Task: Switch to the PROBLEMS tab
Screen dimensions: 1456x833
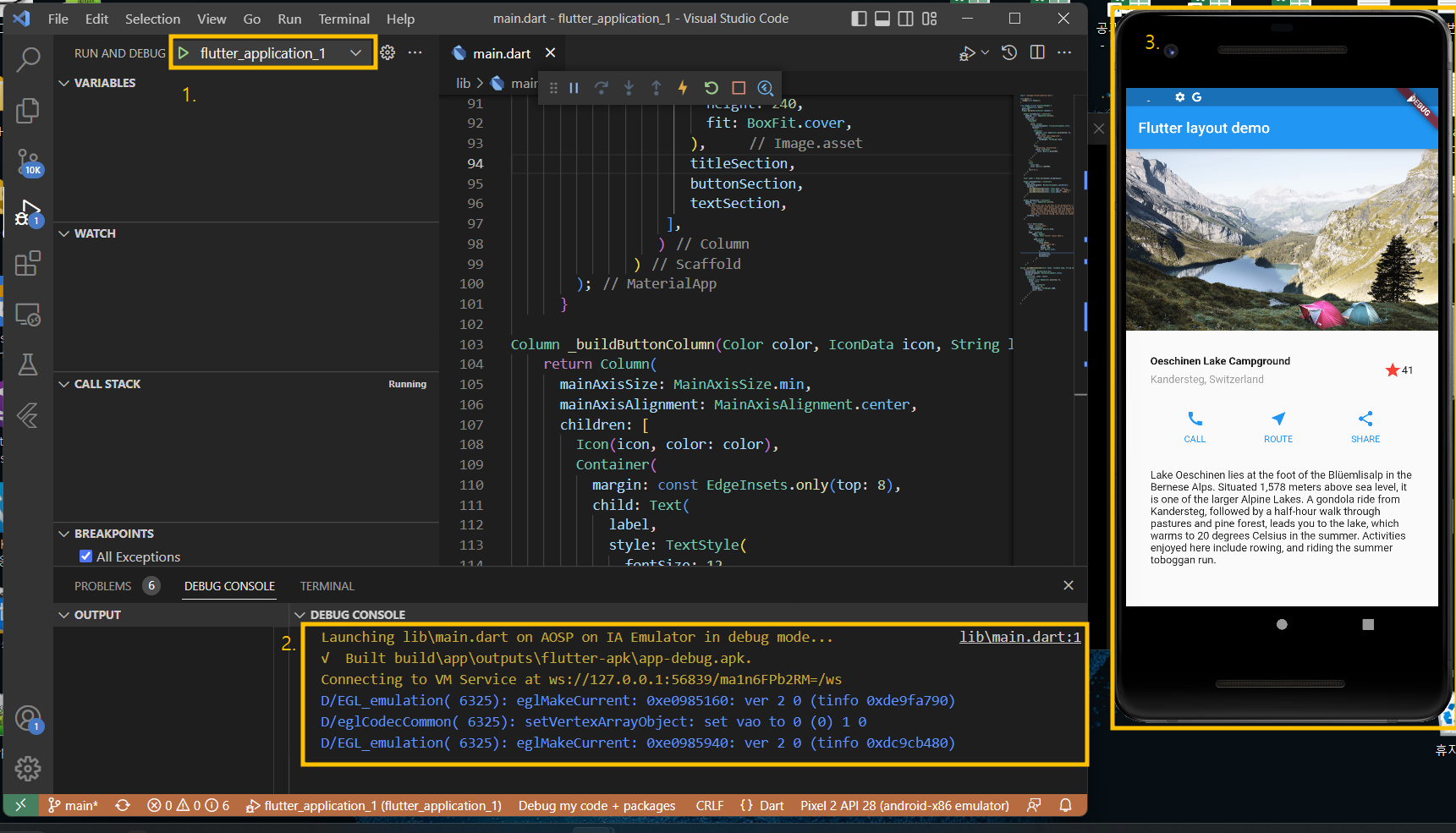Action: [102, 586]
